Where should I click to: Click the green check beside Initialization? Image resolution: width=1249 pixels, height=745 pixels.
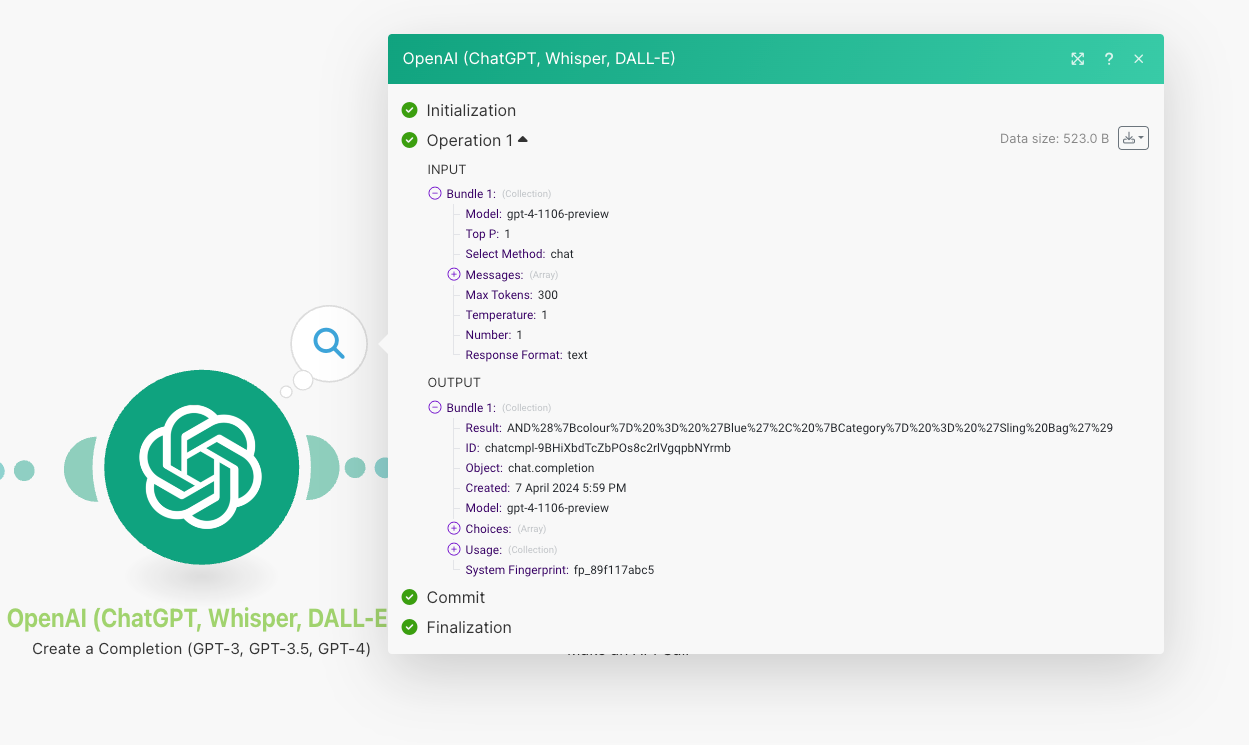409,110
